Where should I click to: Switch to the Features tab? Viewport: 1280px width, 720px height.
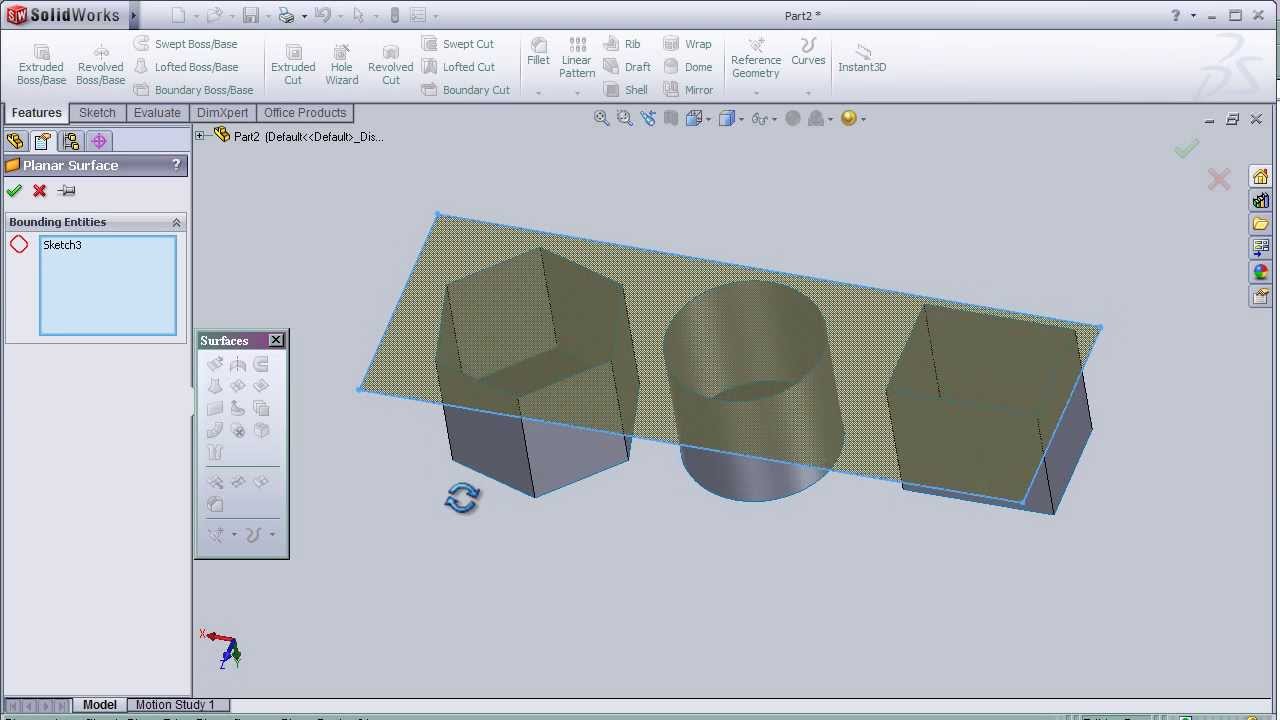[37, 113]
